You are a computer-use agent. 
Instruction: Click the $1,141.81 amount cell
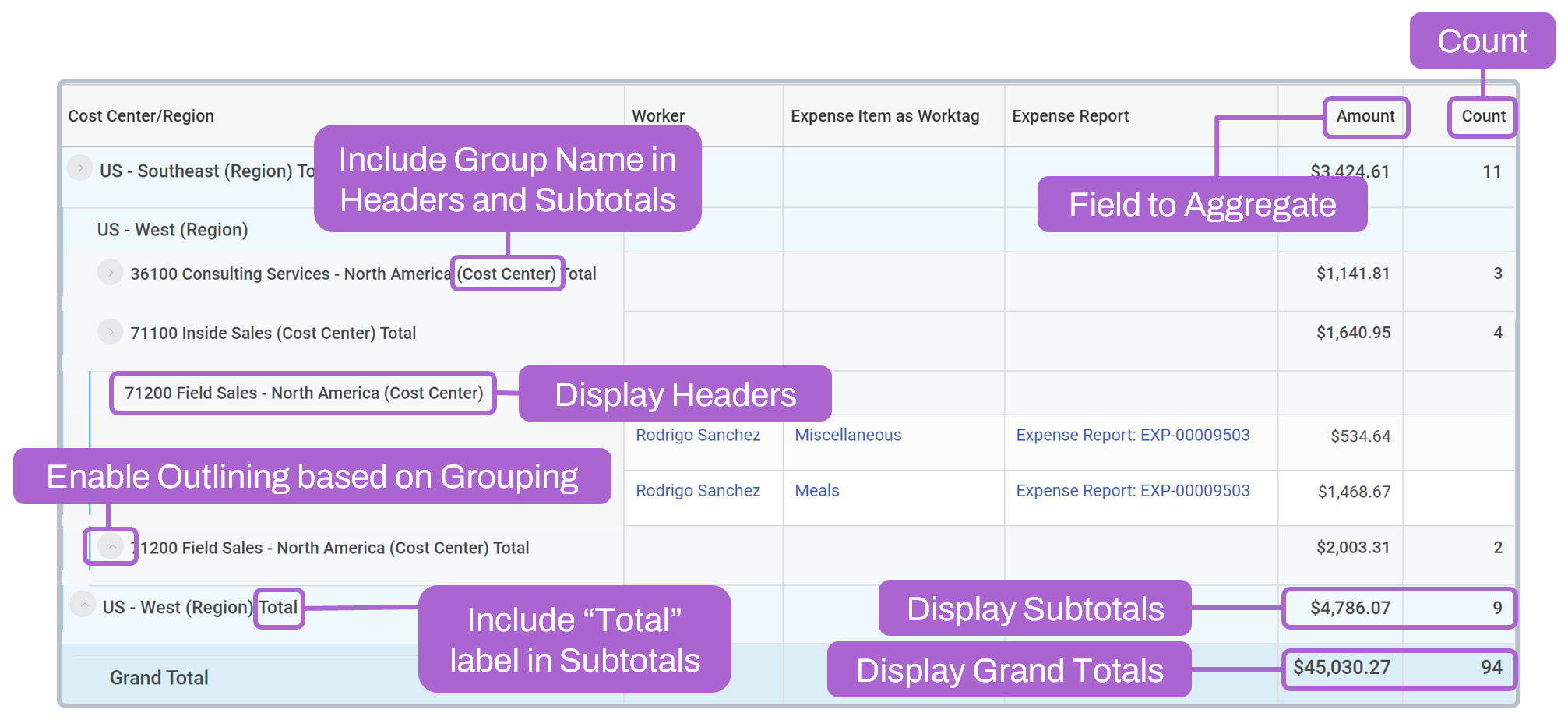point(1353,274)
